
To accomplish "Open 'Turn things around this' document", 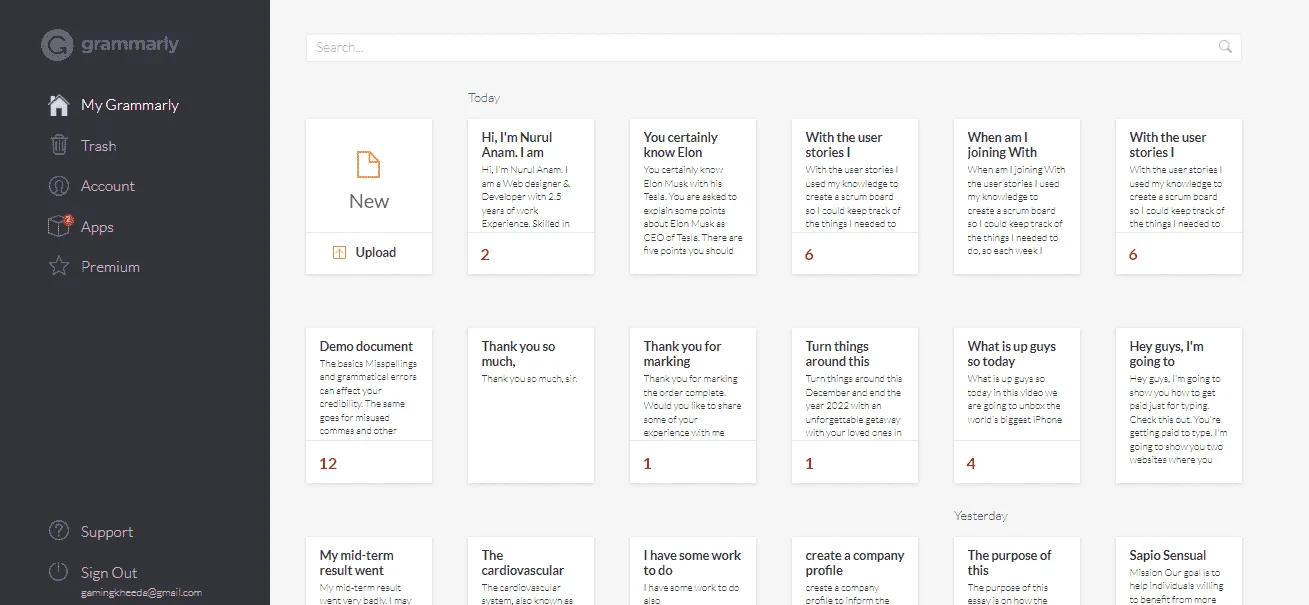I will [855, 405].
